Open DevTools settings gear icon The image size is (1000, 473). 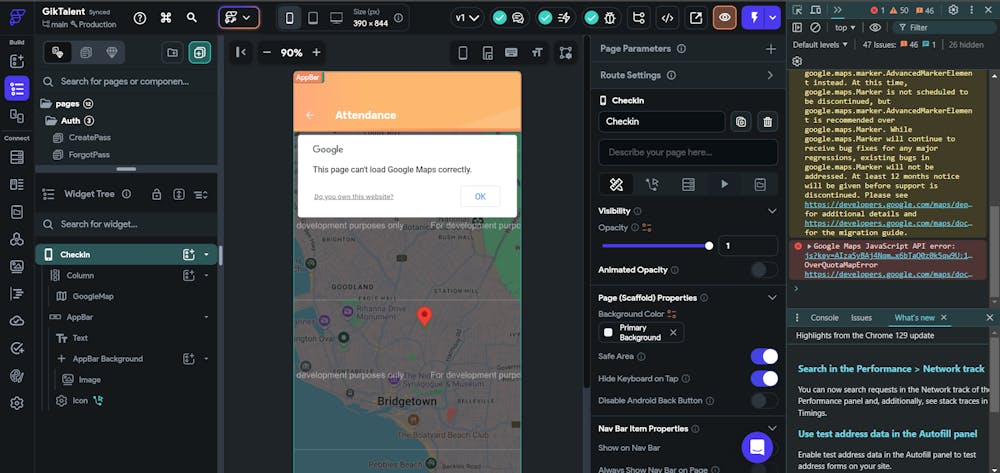click(953, 10)
